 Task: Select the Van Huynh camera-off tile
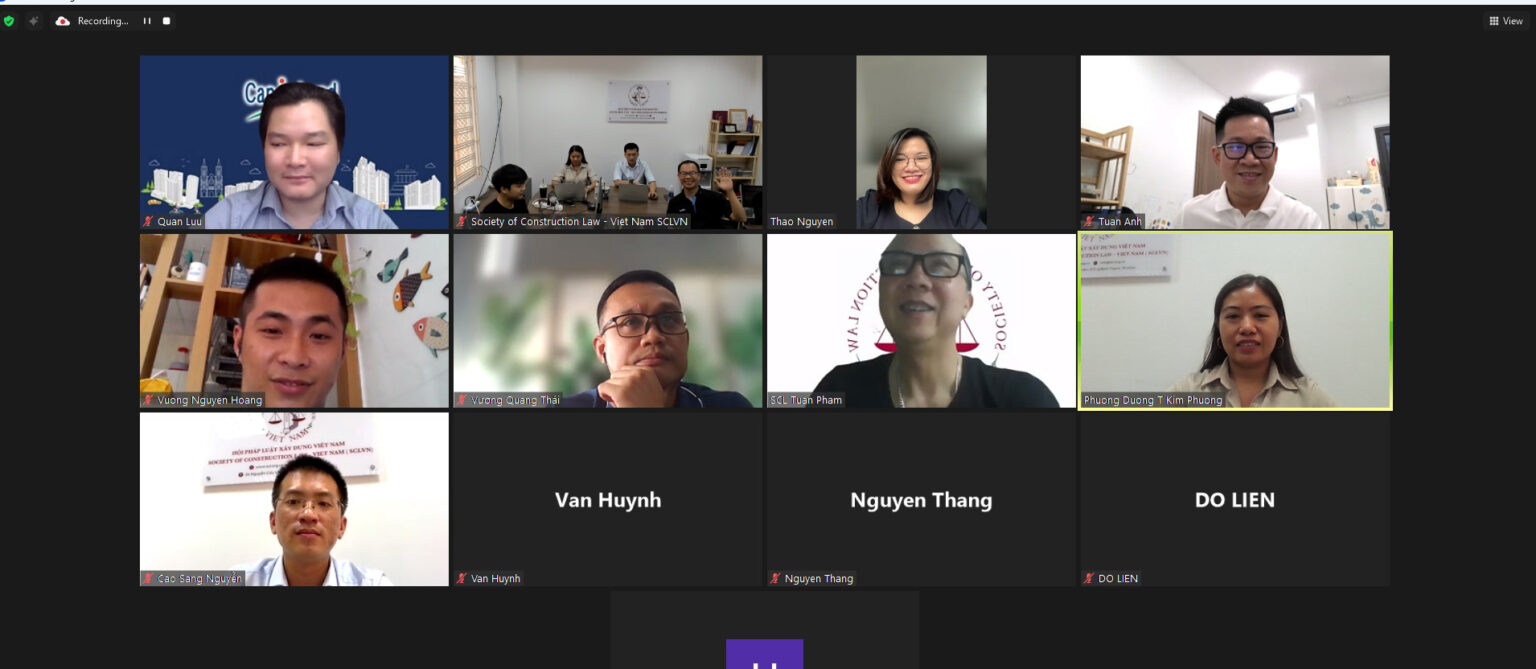[x=608, y=499]
